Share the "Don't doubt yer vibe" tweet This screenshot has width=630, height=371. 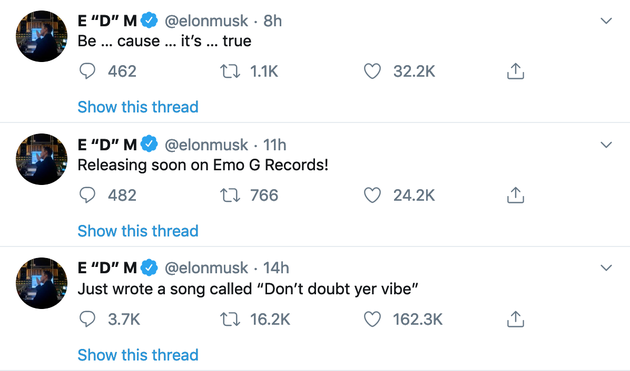[x=515, y=319]
